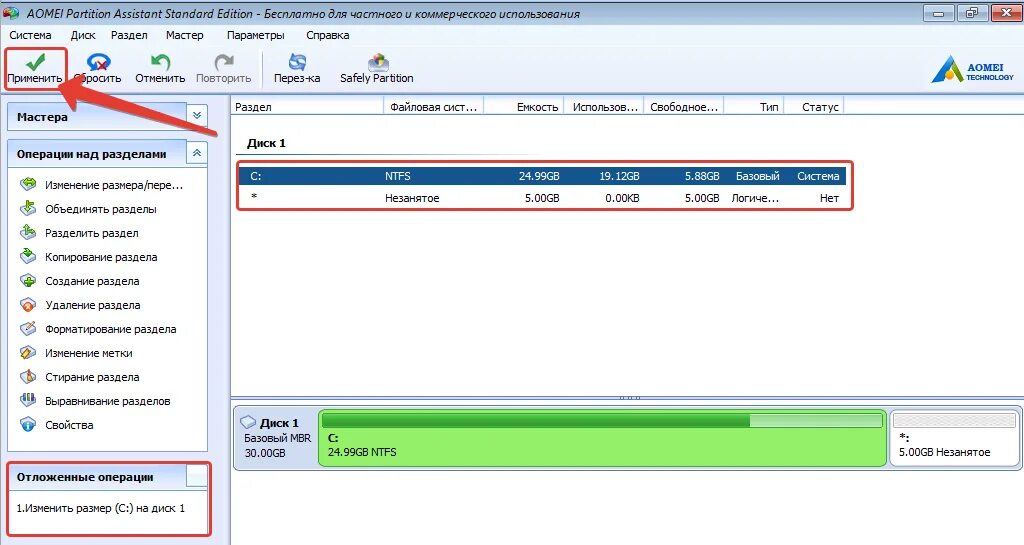This screenshot has height=545, width=1024.
Task: Click the unallocated space usage bar
Action: pyautogui.click(x=954, y=420)
